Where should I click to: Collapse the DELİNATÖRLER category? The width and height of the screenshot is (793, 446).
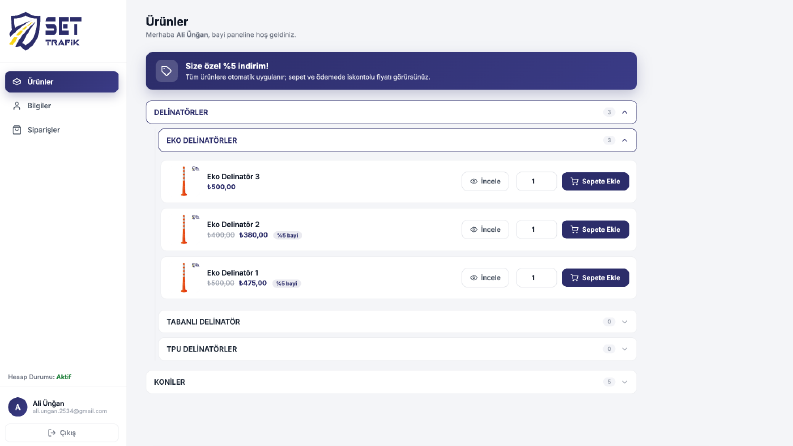click(x=391, y=112)
